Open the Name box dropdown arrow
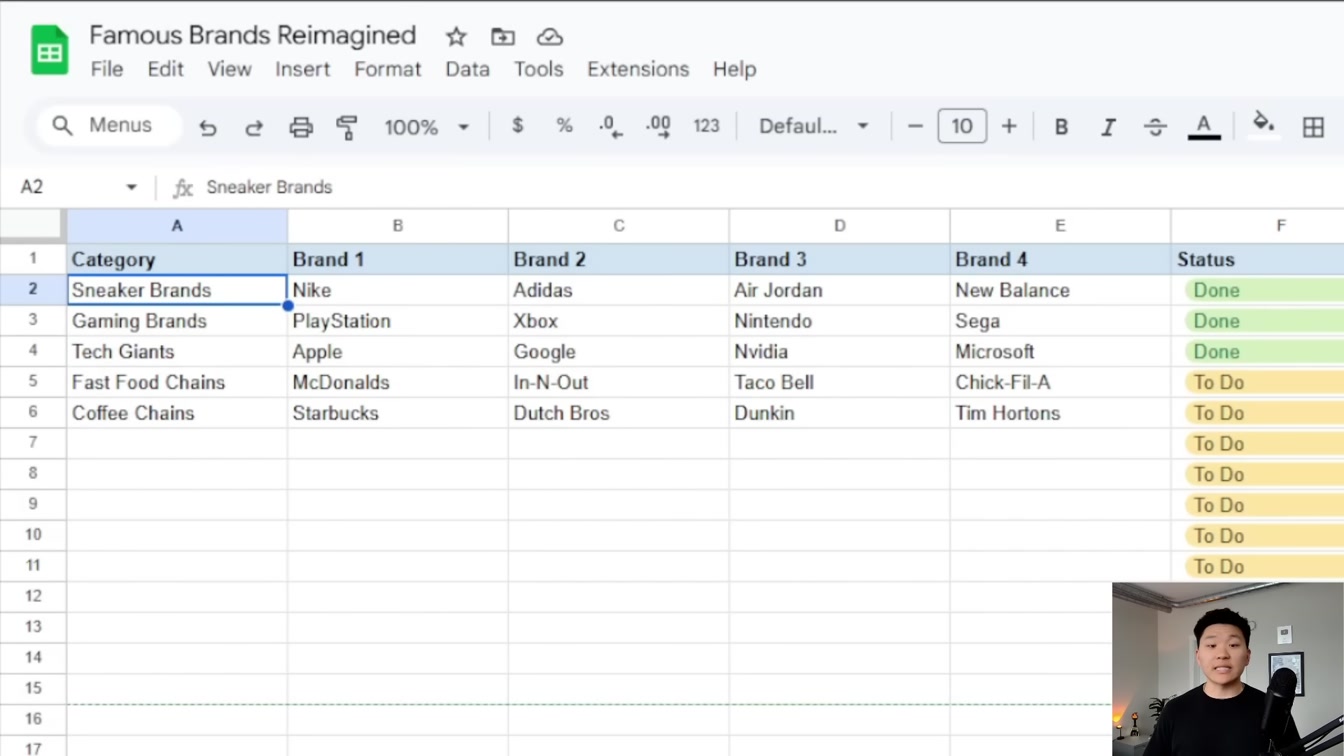 [131, 187]
